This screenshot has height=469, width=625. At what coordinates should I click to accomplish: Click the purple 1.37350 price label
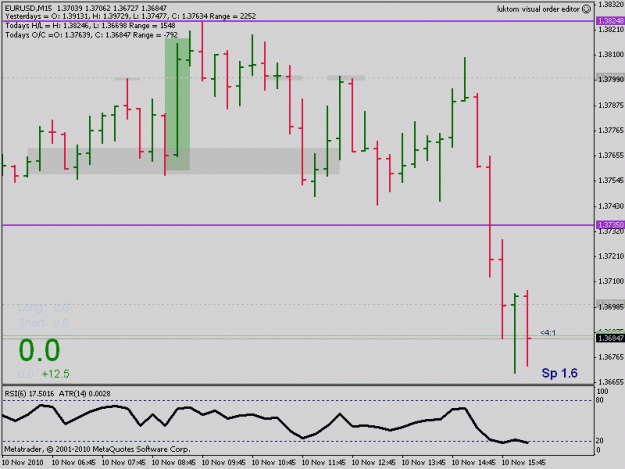(610, 225)
